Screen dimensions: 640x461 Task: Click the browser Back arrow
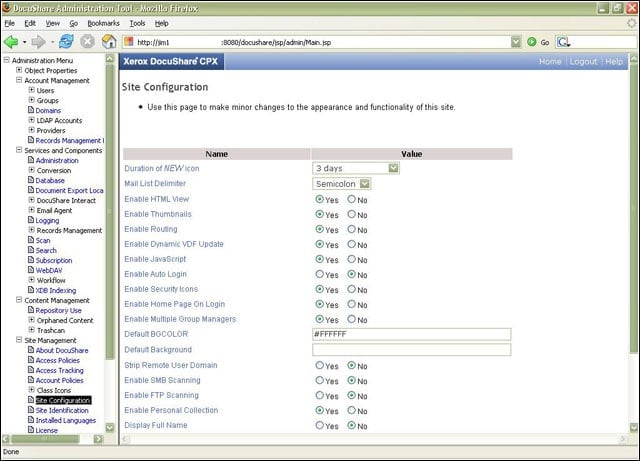11,42
